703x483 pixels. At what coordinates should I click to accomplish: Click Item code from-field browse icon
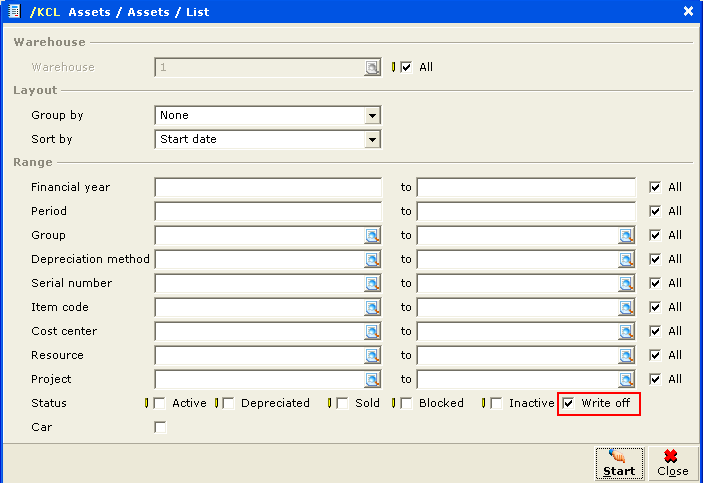372,307
